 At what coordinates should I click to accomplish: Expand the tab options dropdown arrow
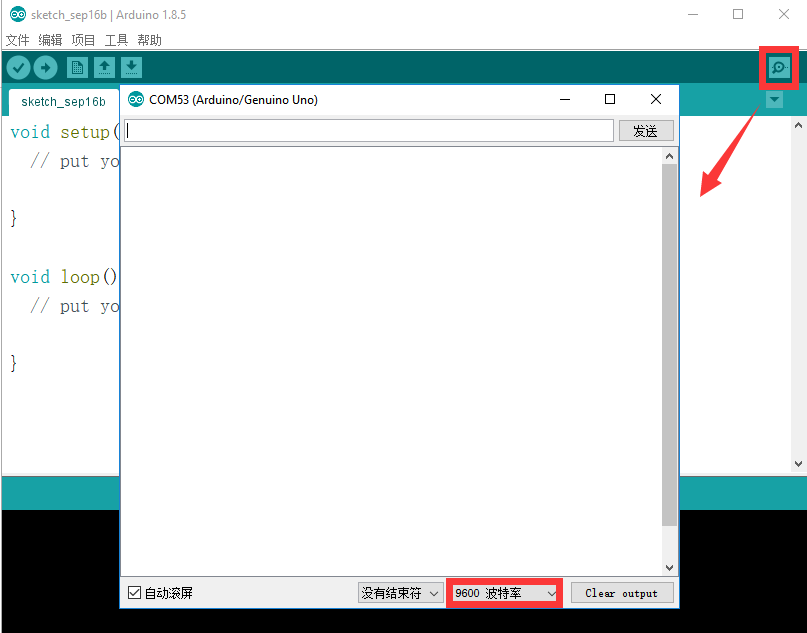click(774, 99)
